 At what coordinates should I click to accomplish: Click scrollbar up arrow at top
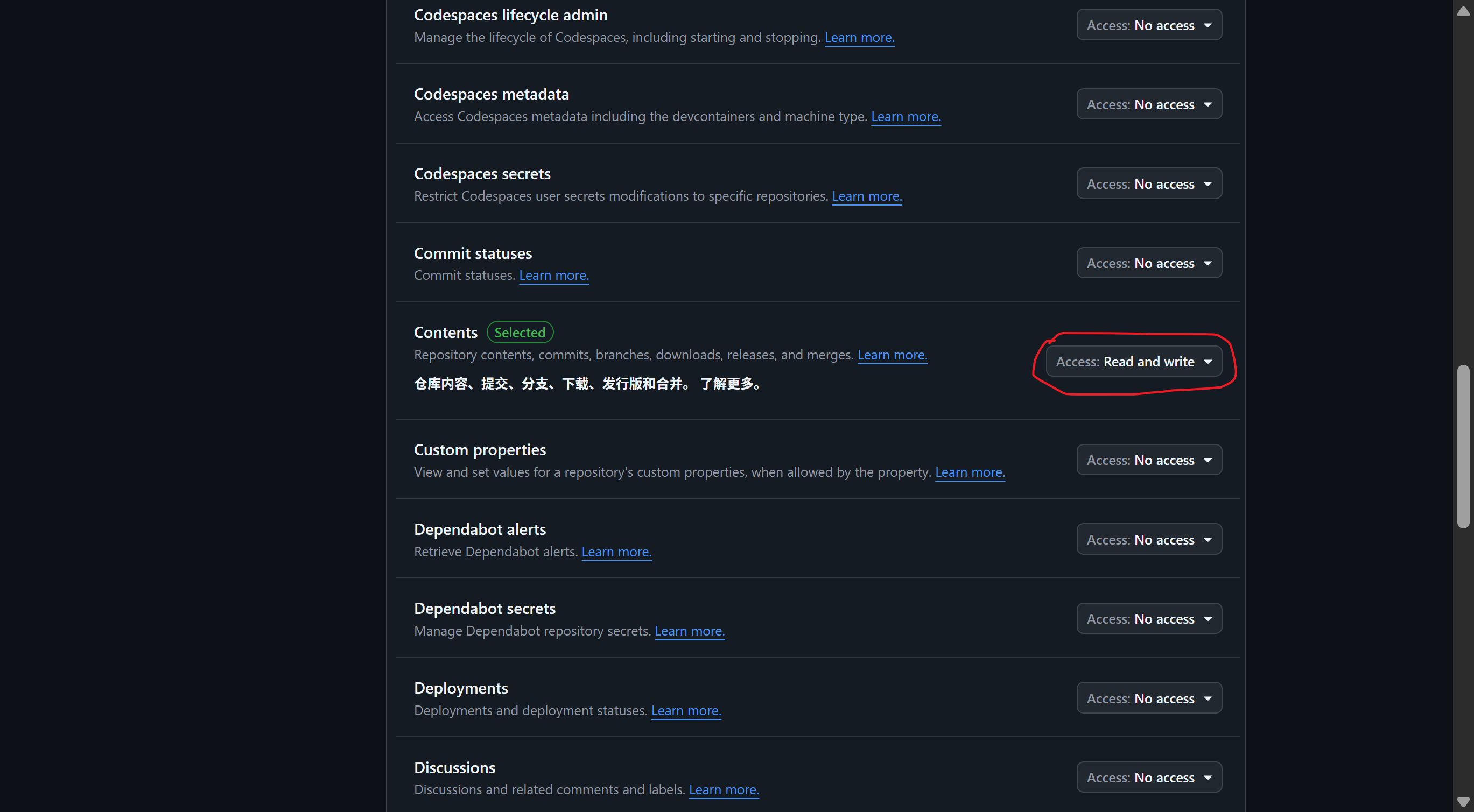tap(1463, 11)
